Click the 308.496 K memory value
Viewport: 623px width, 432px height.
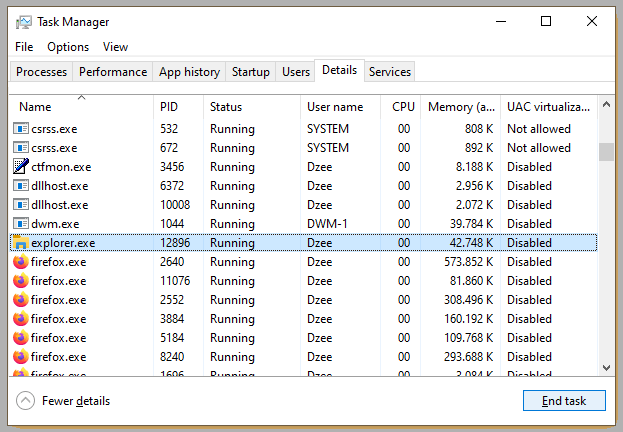click(x=469, y=300)
